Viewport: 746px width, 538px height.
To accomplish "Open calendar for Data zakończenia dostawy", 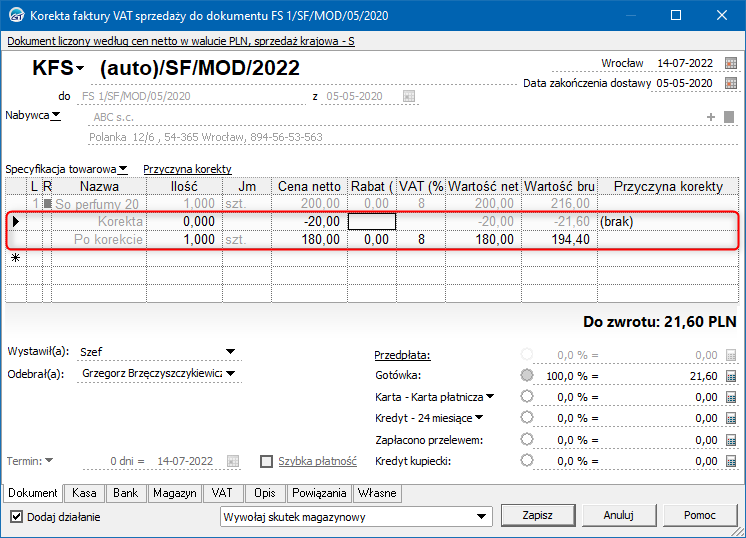I will (730, 83).
